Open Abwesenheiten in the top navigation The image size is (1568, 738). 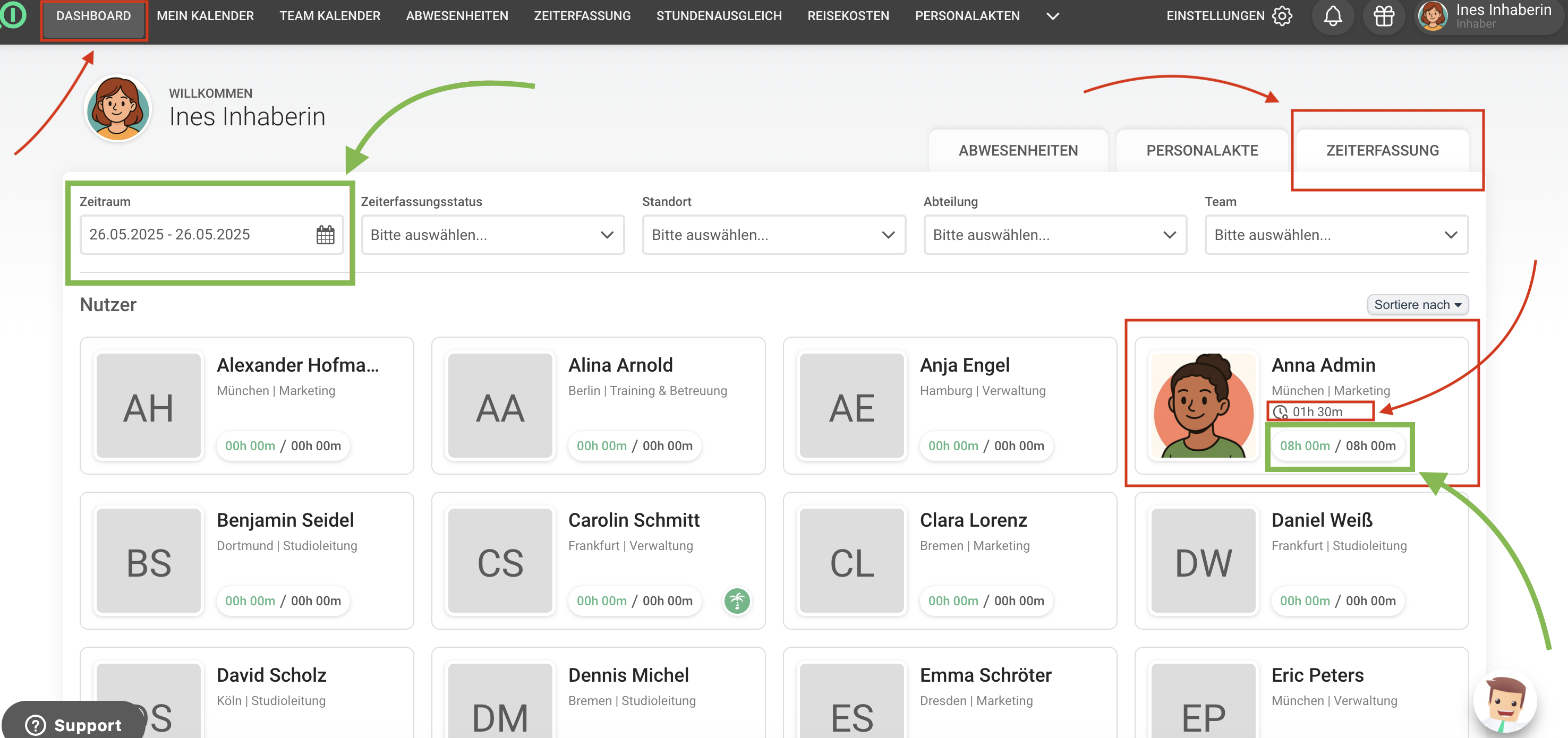click(456, 16)
